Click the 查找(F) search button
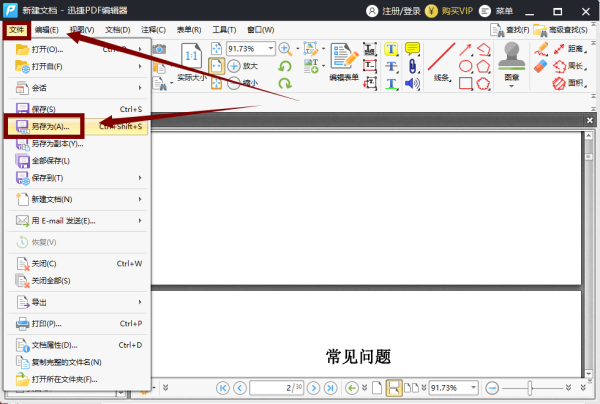Screen dimensions: 600x404 (x=509, y=30)
